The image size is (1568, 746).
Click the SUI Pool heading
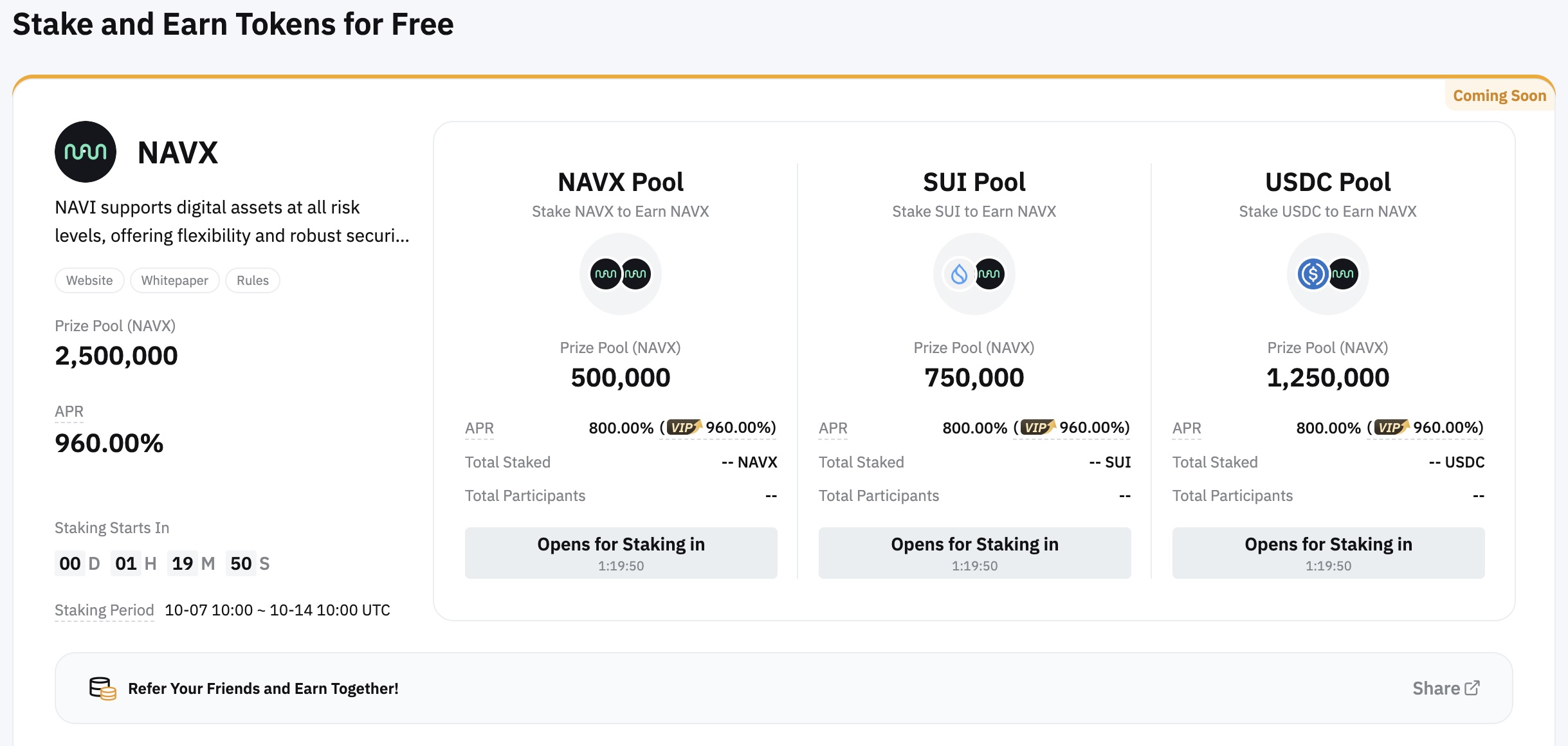974,182
